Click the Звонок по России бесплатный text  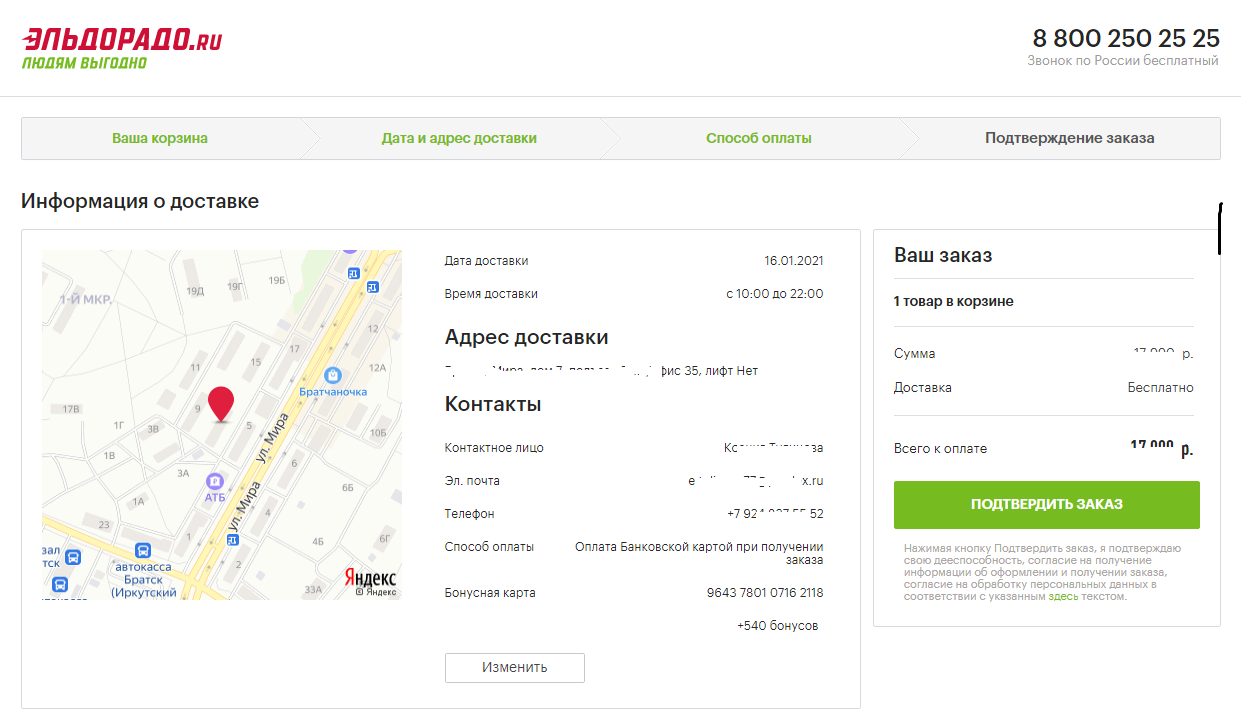click(x=1123, y=61)
